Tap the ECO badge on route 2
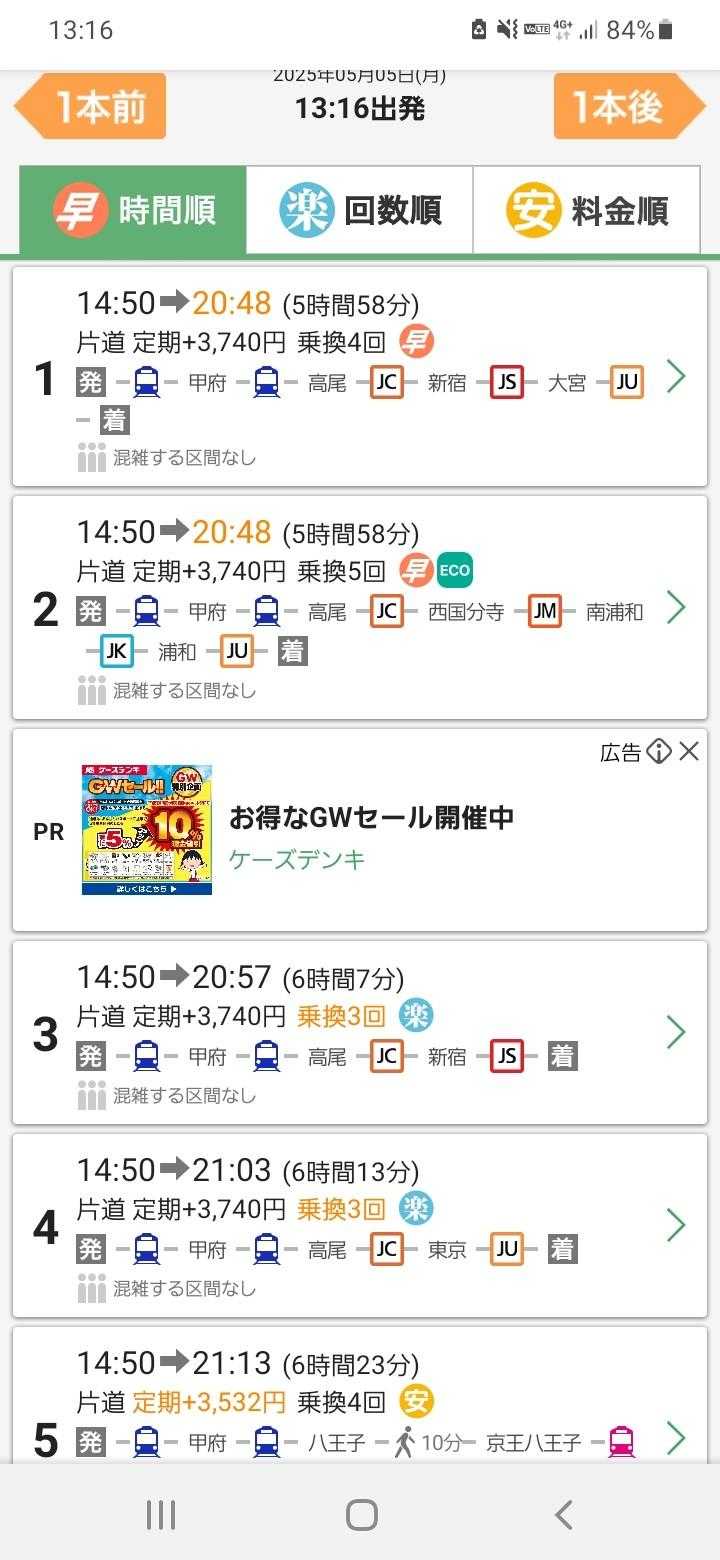The height and width of the screenshot is (1560, 720). [x=454, y=571]
